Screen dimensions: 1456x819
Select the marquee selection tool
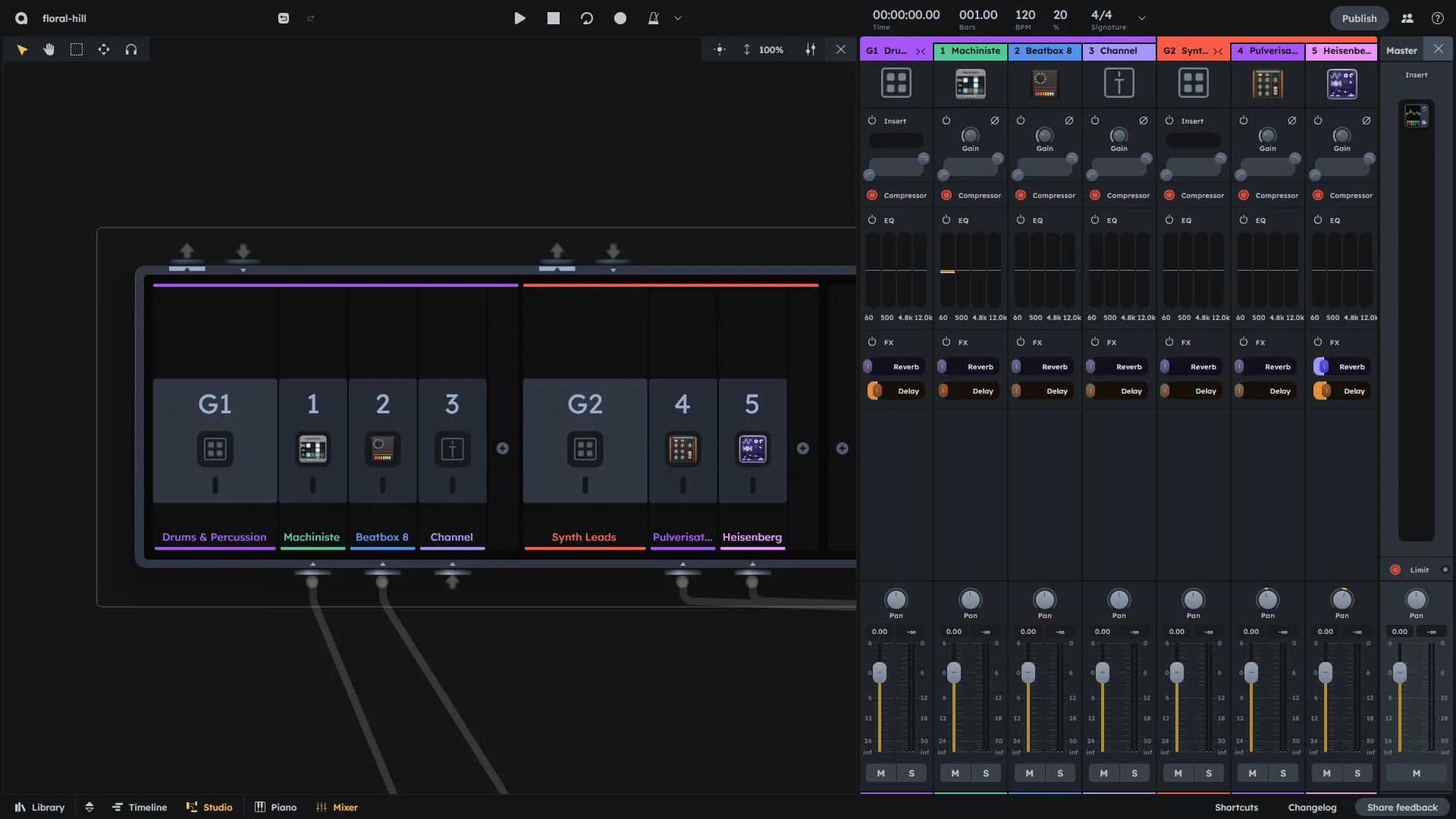[x=77, y=49]
